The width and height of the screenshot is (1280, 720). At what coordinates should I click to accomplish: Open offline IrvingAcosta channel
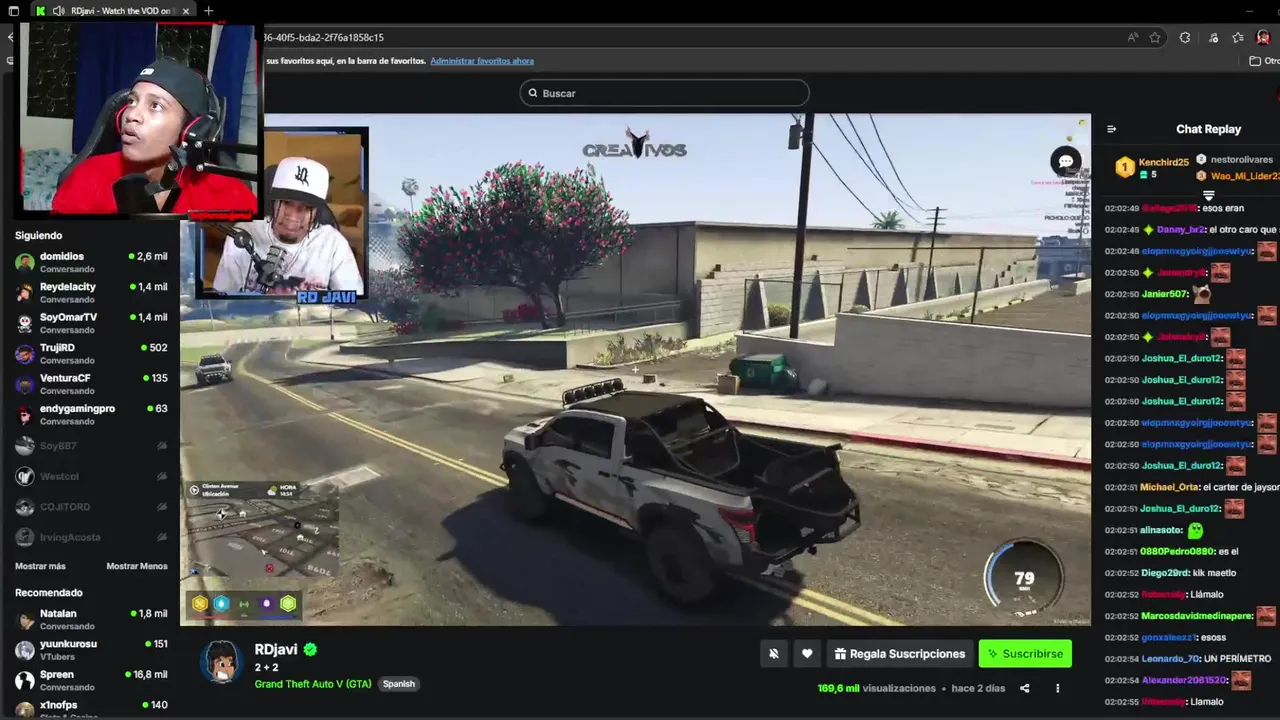(x=90, y=537)
